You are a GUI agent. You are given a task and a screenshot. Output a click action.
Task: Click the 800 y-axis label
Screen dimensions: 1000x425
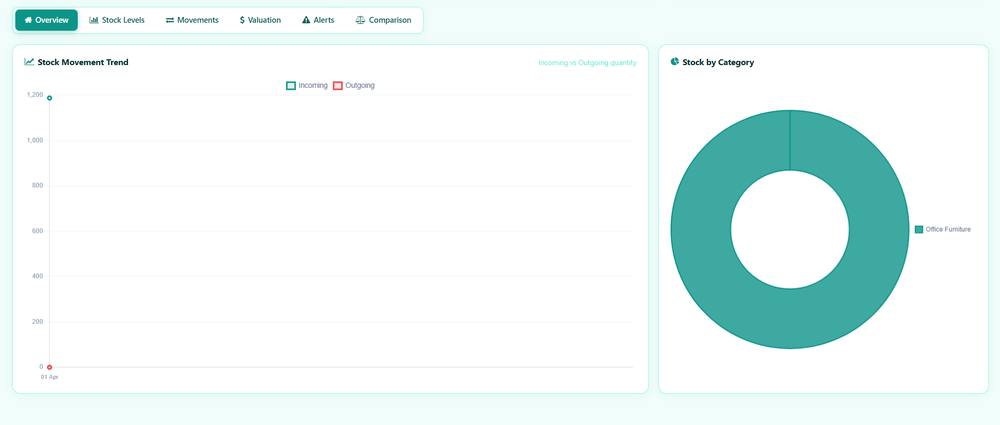point(38,186)
